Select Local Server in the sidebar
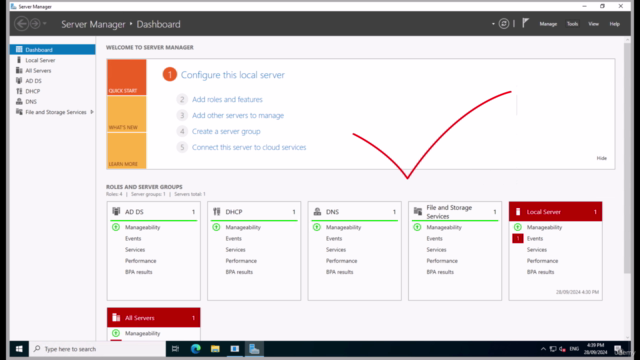This screenshot has height=360, width=640. click(53, 60)
